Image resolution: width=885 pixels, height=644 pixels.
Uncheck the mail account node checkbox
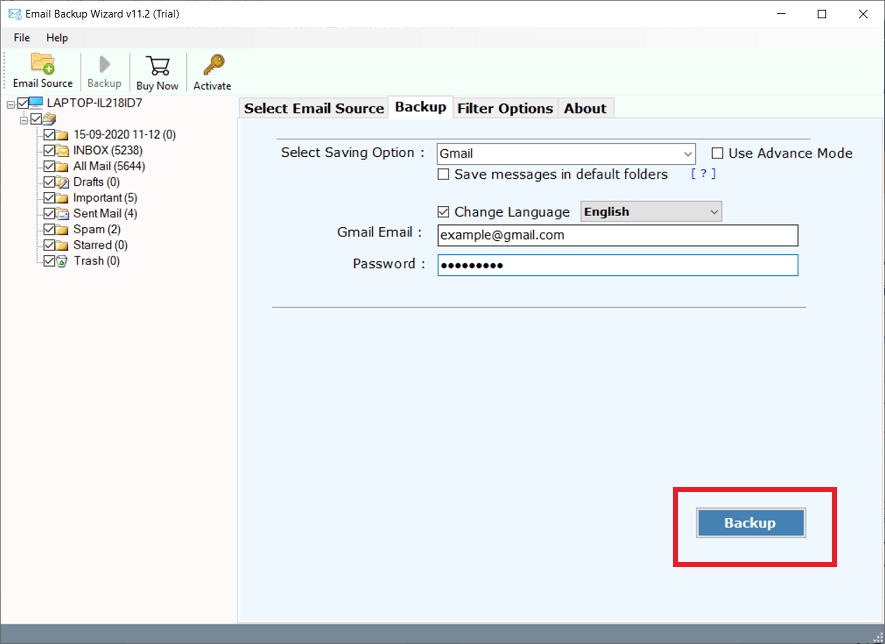coord(36,119)
